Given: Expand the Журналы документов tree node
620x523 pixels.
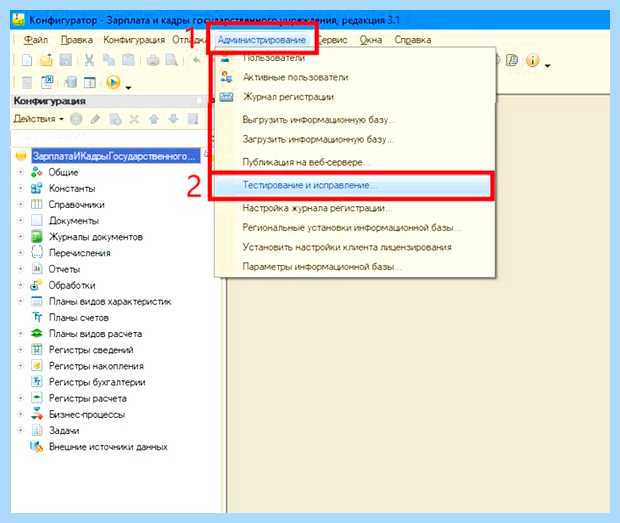Looking at the screenshot, I should pyautogui.click(x=20, y=237).
